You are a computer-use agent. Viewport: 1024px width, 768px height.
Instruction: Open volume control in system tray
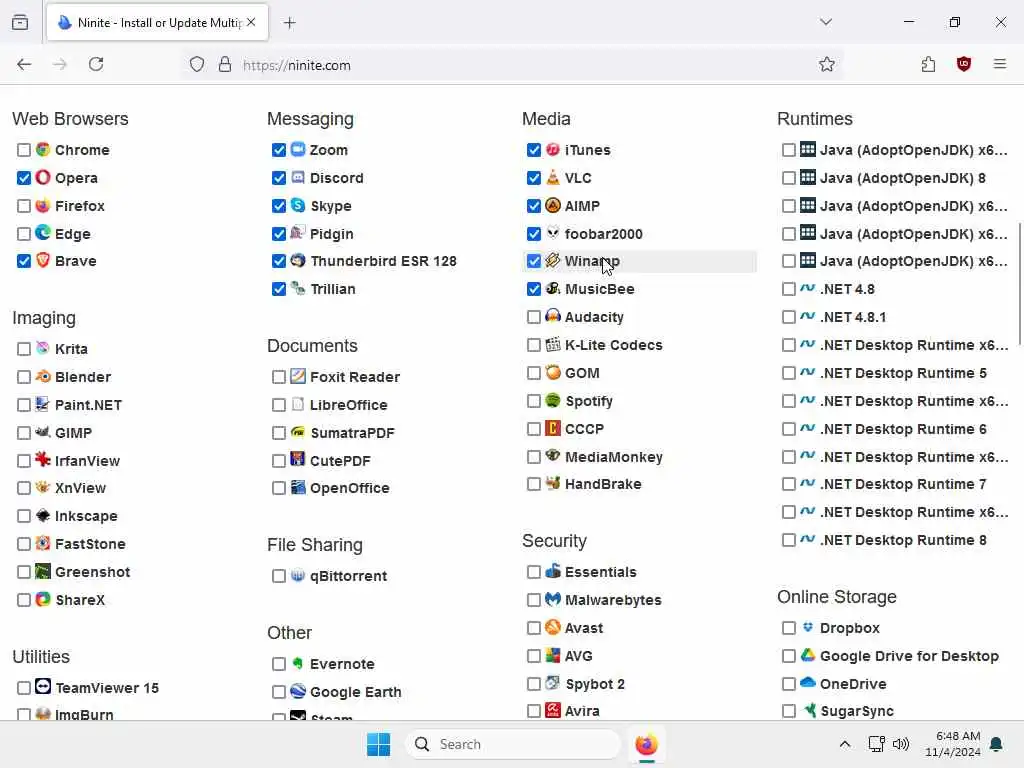coord(901,744)
